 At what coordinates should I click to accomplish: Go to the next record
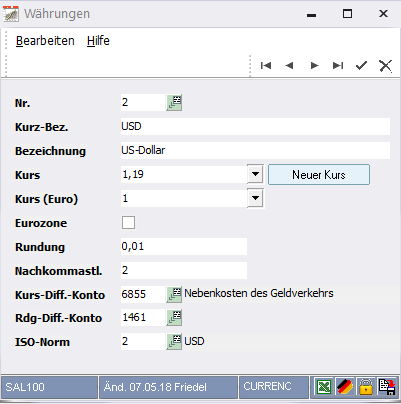coord(314,65)
